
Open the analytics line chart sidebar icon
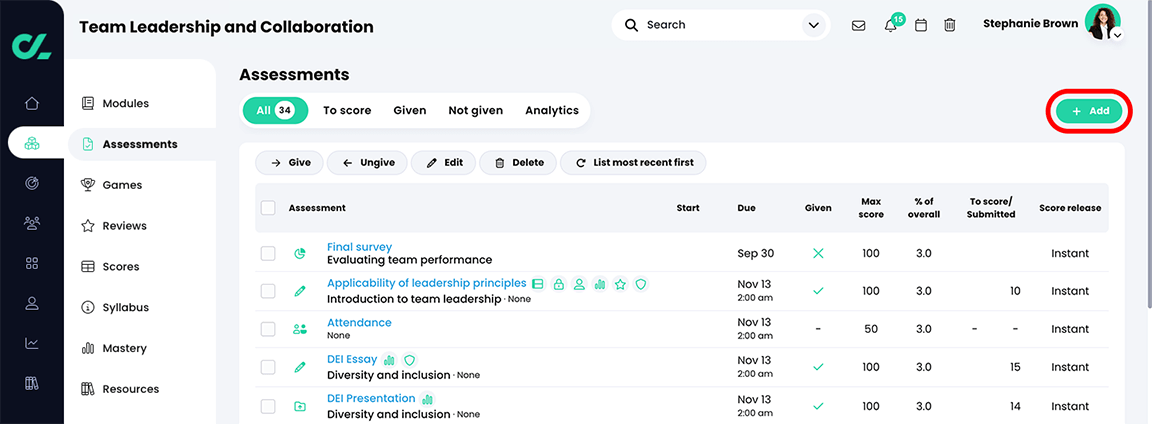tap(32, 343)
